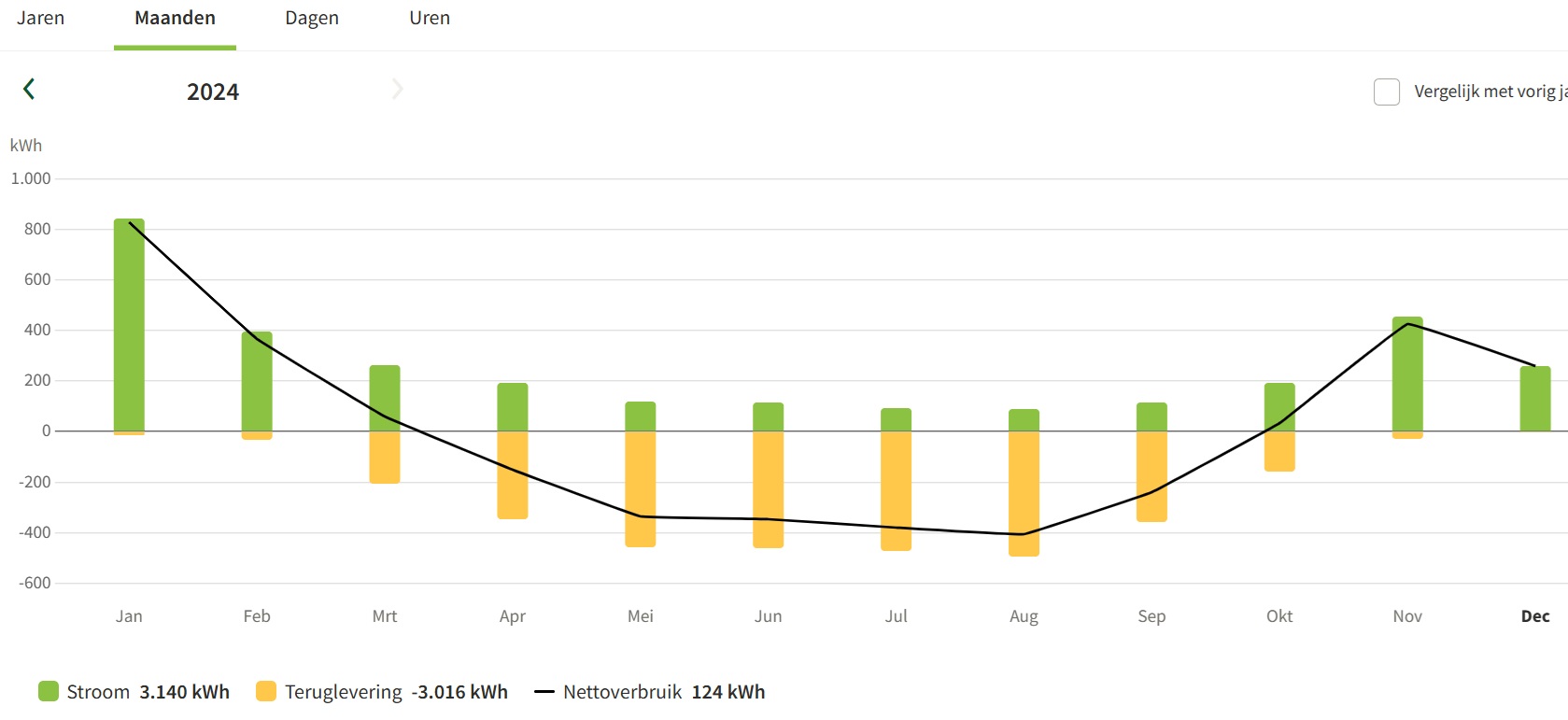Toggle green Stroom legend swatch
Image resolution: width=1568 pixels, height=720 pixels.
pos(49,691)
